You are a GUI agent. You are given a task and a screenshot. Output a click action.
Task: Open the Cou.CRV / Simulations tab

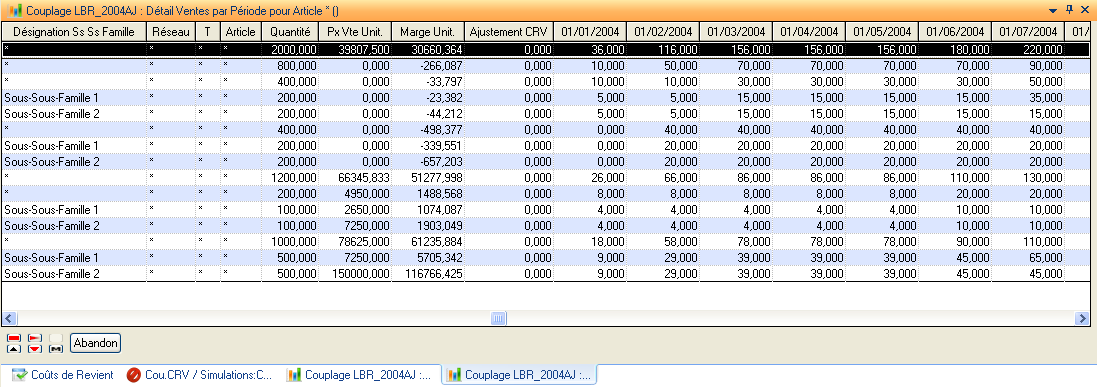pyautogui.click(x=199, y=375)
